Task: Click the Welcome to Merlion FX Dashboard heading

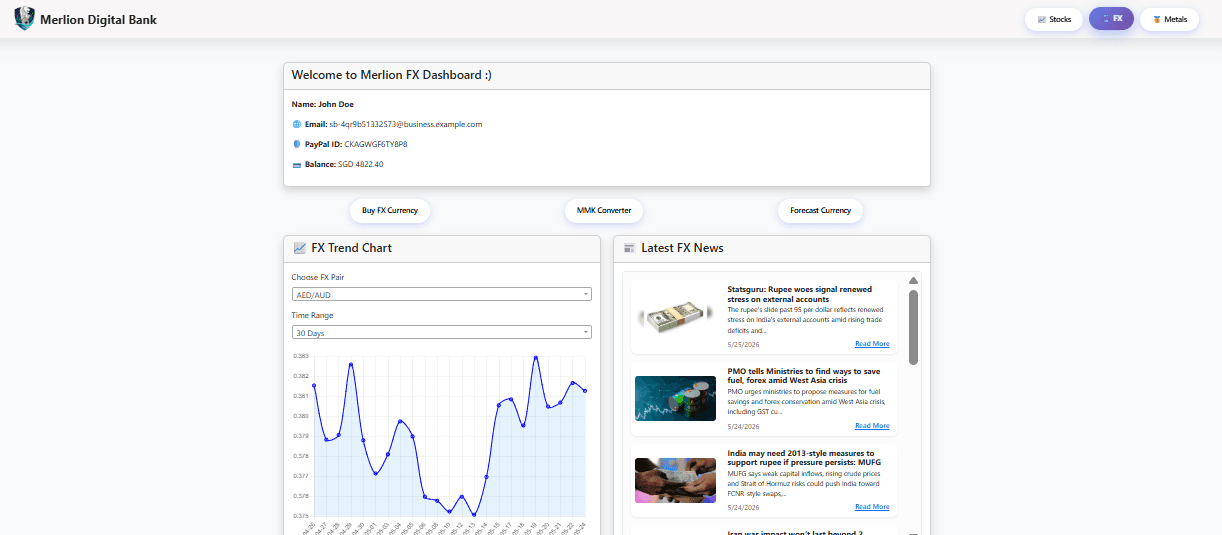Action: [x=391, y=75]
